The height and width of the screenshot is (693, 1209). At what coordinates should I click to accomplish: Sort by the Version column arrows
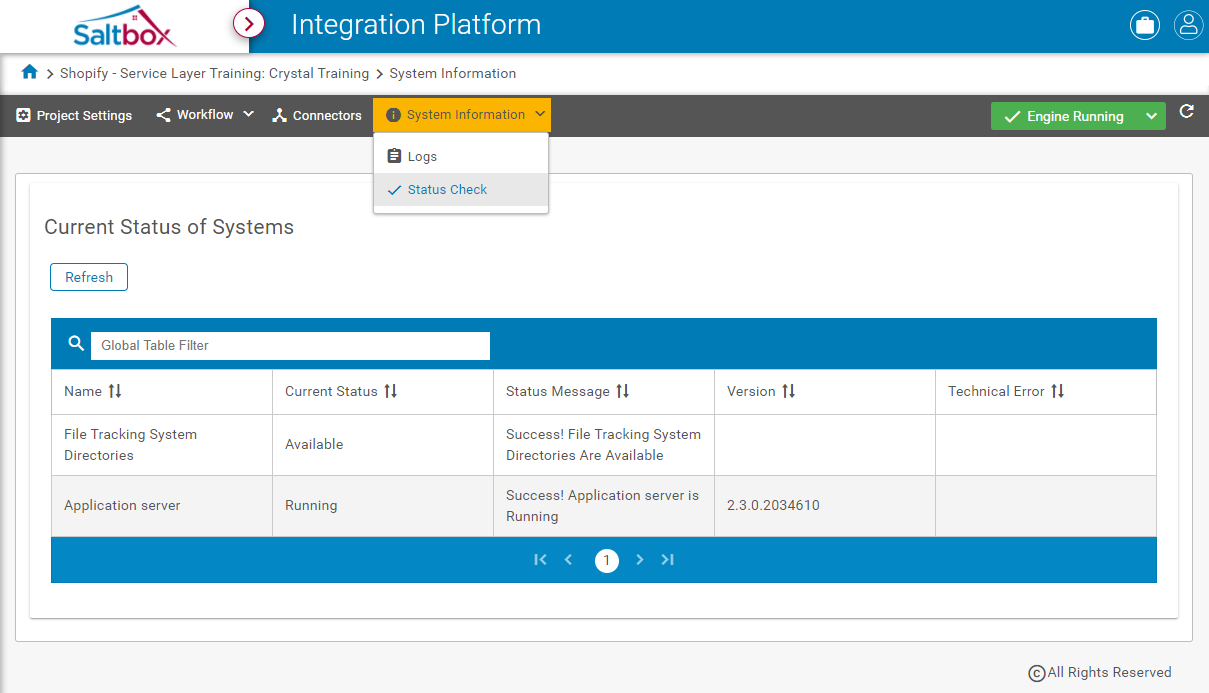click(789, 391)
